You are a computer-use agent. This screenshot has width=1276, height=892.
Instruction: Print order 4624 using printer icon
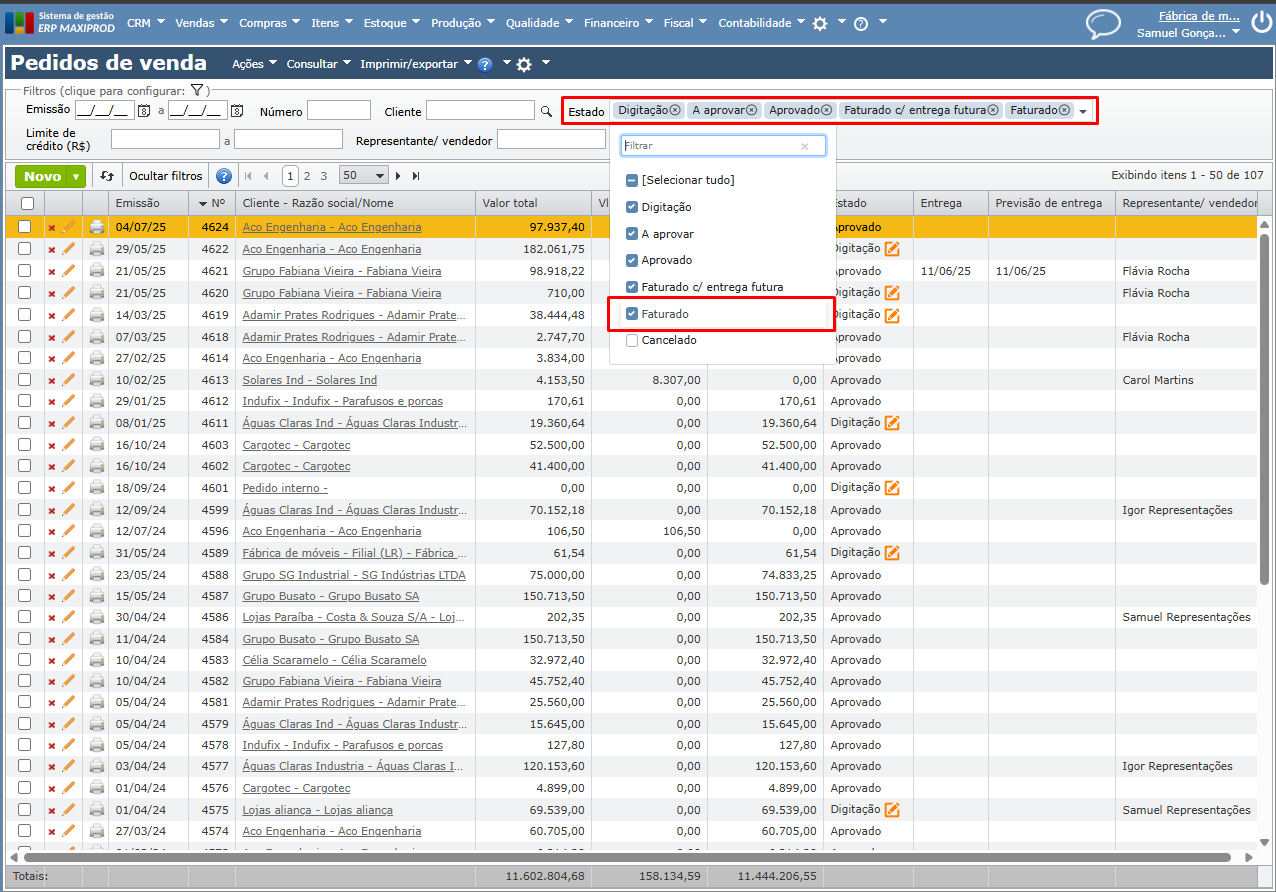(96, 227)
